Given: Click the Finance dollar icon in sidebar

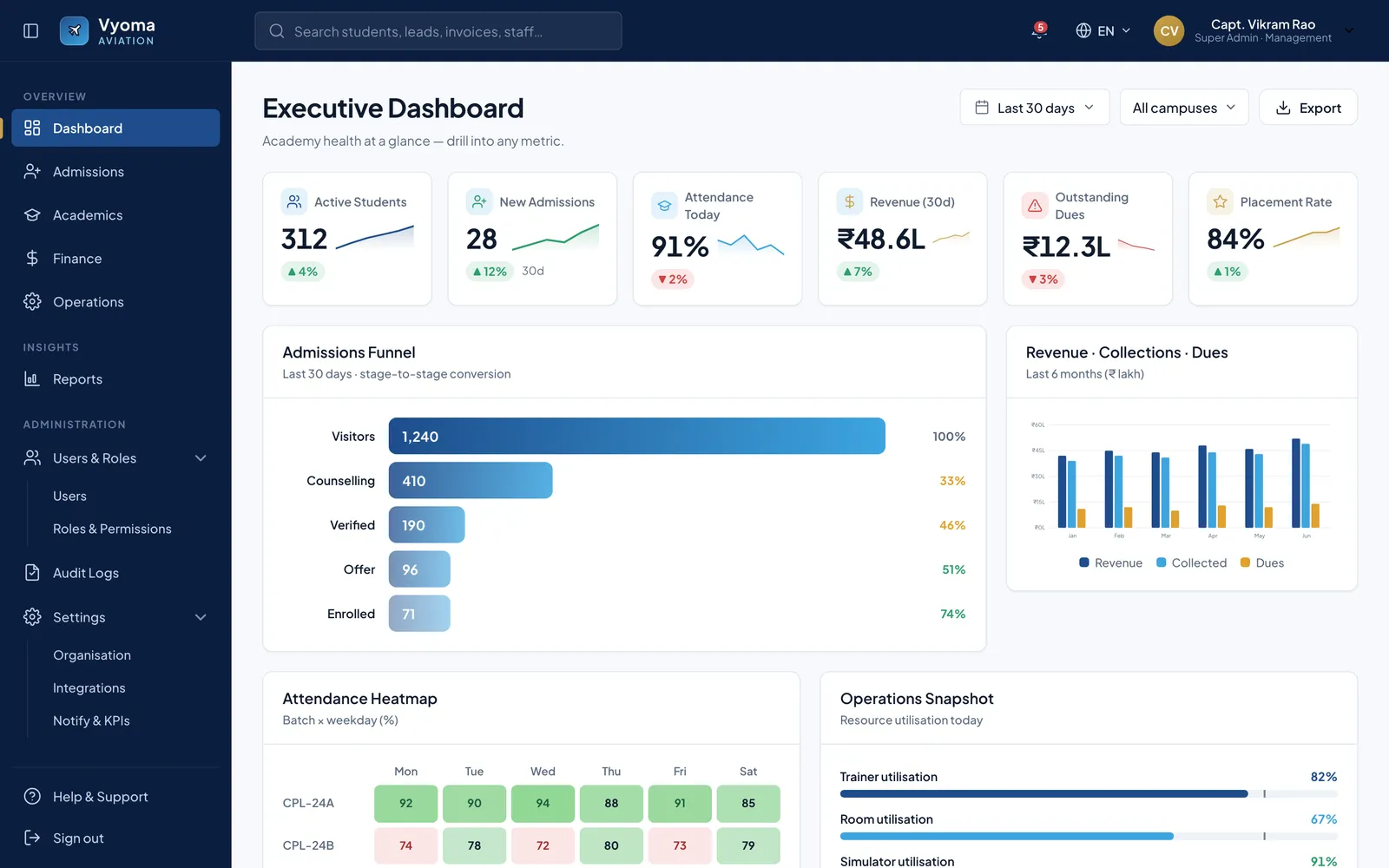Looking at the screenshot, I should click(x=32, y=259).
